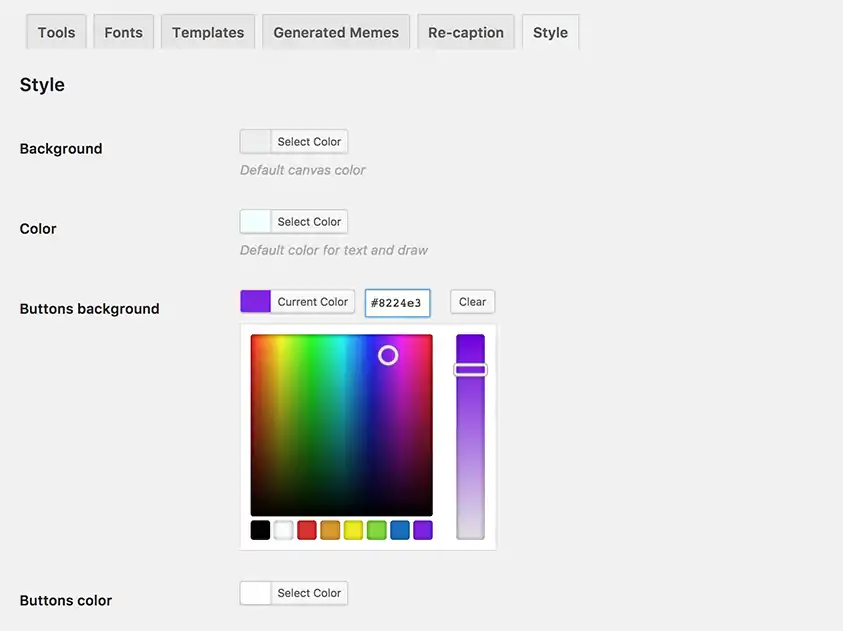Select the orange preset swatch
Screen dimensions: 843x631
tap(330, 530)
